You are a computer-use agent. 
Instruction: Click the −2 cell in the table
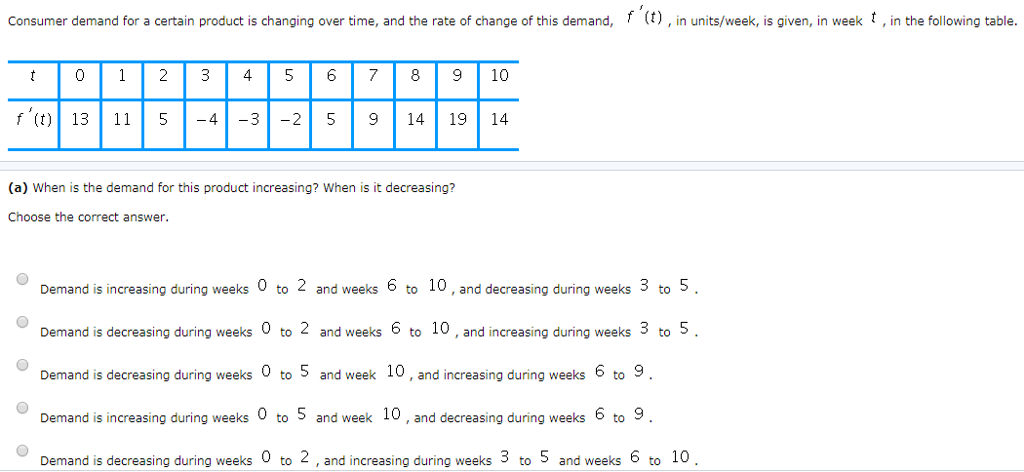tap(290, 119)
